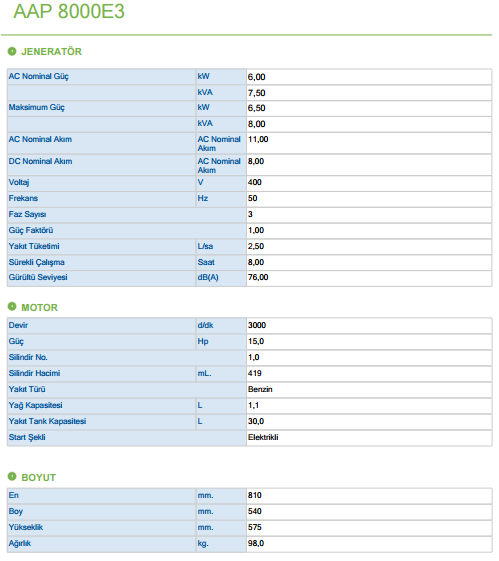Click the Devir value 3000
499x561 pixels.
coord(257,325)
